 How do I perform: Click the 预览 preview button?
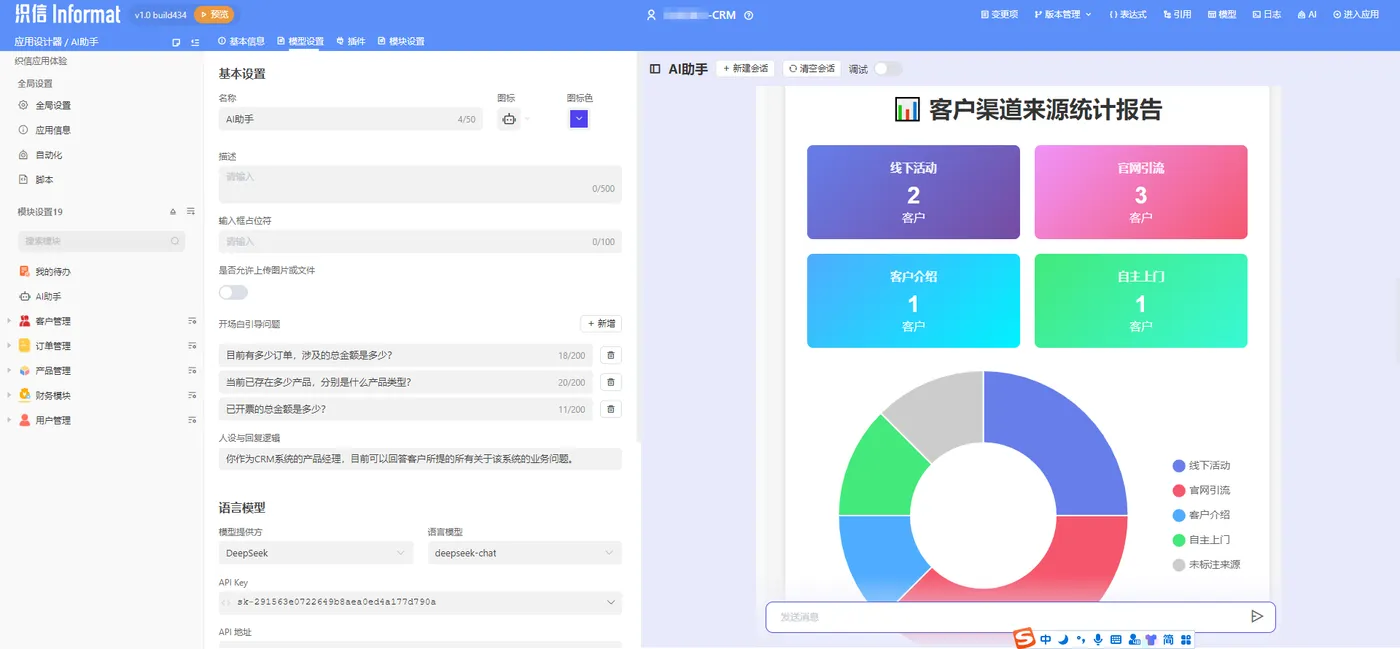coord(213,15)
